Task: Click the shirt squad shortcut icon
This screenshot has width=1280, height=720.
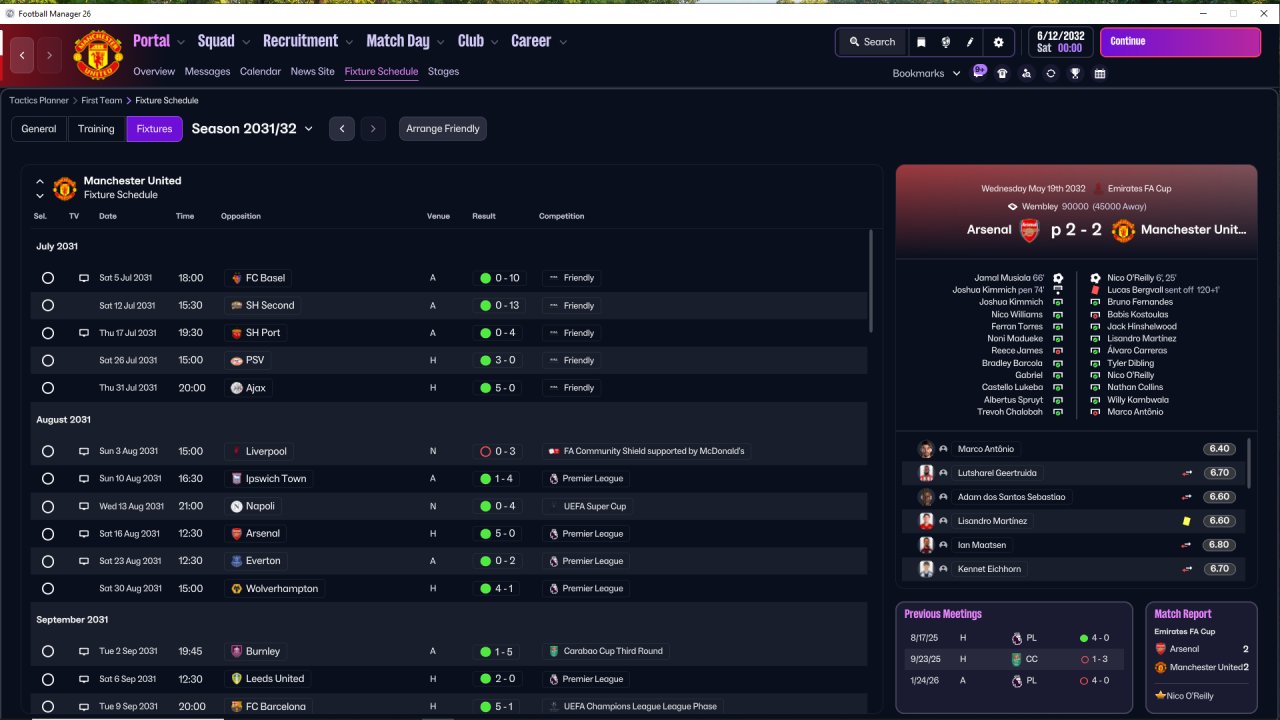Action: pyautogui.click(x=1002, y=73)
